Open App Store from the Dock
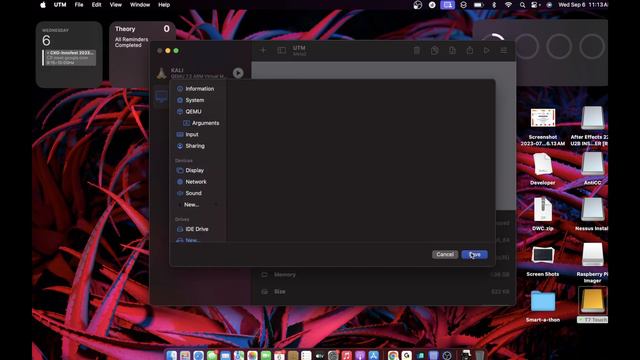Viewport: 640px width, 360px height. tap(373, 355)
